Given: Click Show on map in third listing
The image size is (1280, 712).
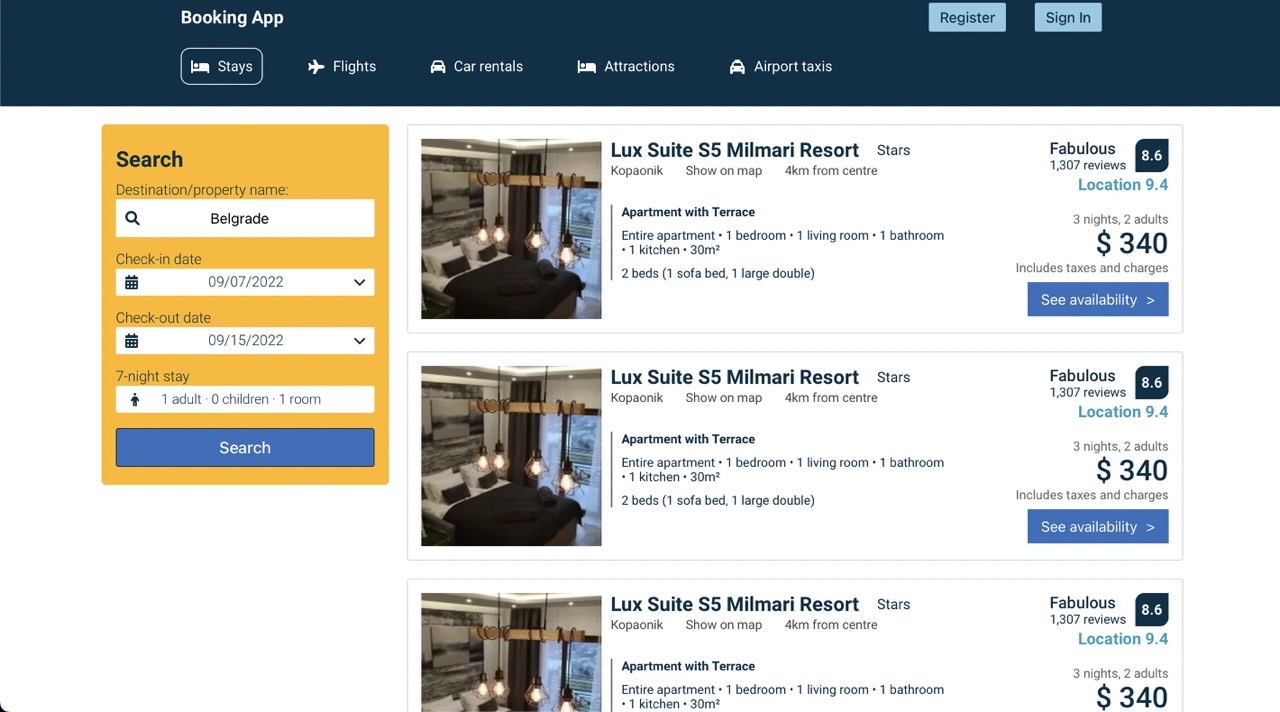Looking at the screenshot, I should coord(724,625).
